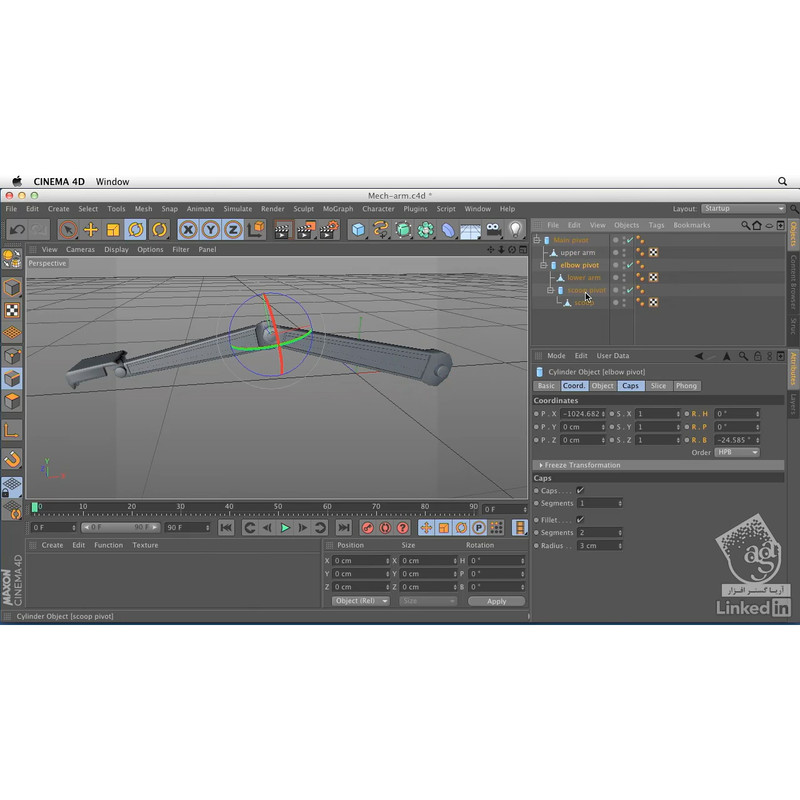This screenshot has width=800, height=800.
Task: Click Render to Picture Viewer icon
Action: pos(306,230)
